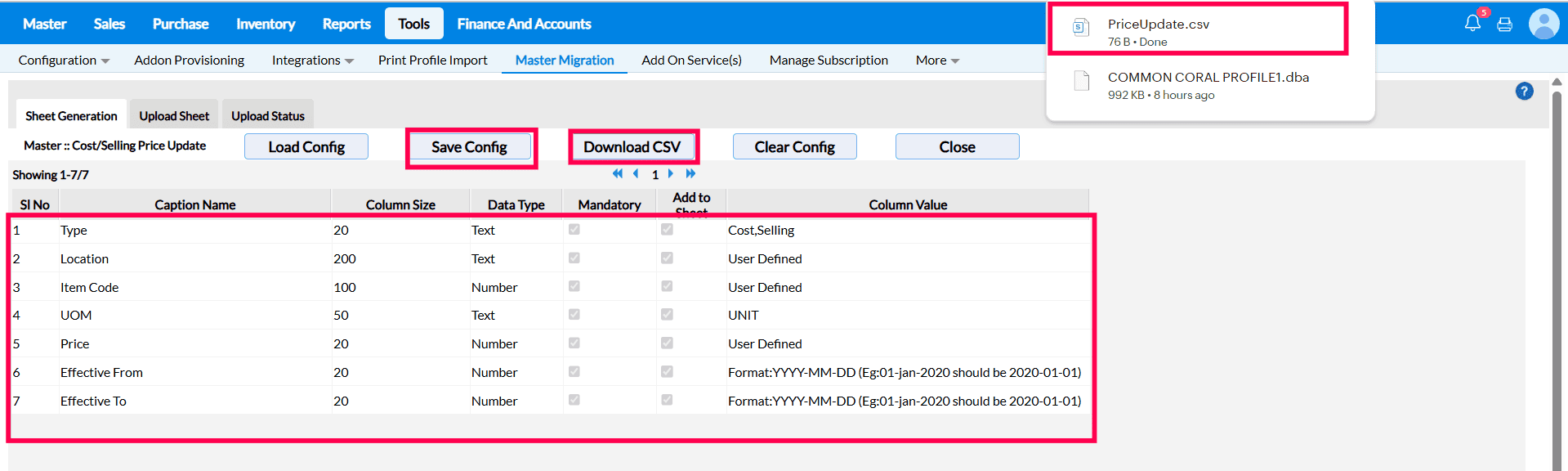The width and height of the screenshot is (1568, 471).
Task: Expand the Configuration dropdown
Action: click(x=64, y=61)
